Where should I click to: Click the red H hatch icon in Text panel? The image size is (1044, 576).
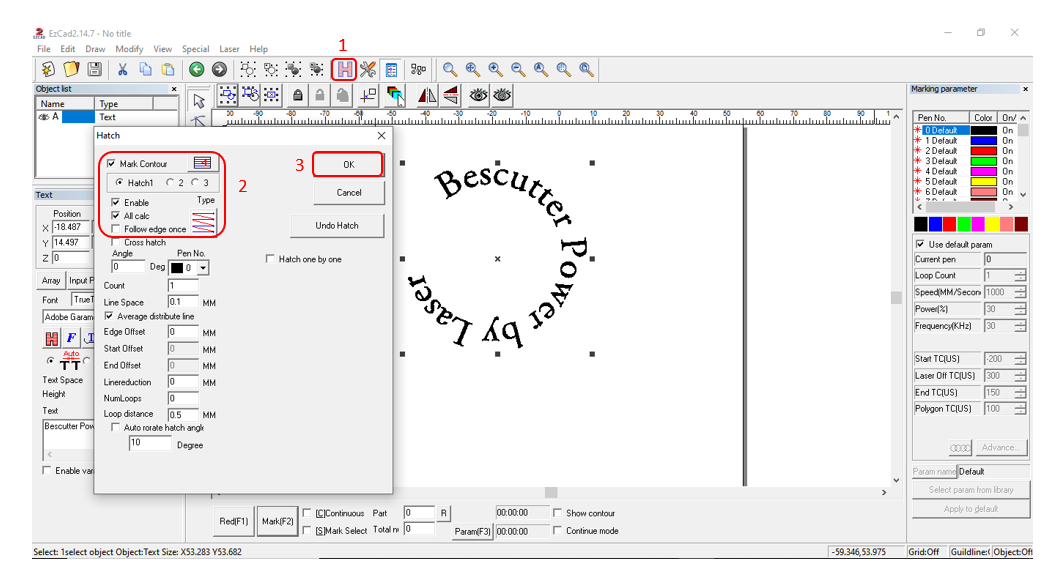click(x=51, y=338)
